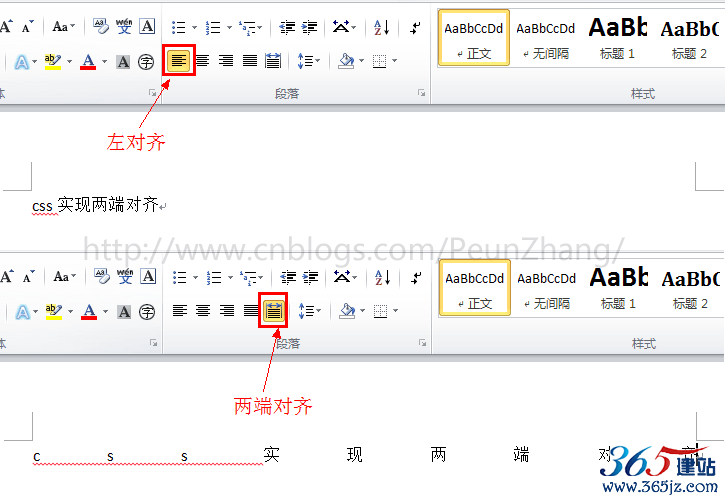Open Shading dropdown arrow in upper ribbon
This screenshot has width=725, height=500.
[362, 61]
